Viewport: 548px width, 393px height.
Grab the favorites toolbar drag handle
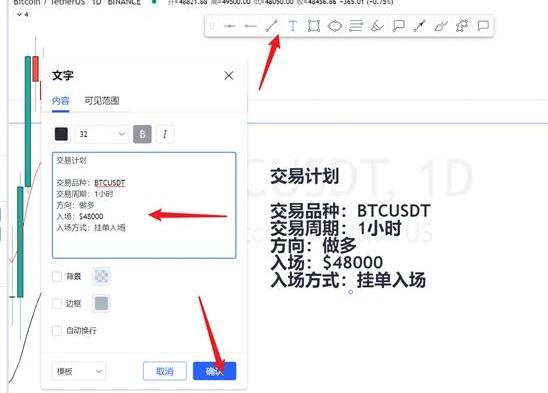coord(212,26)
